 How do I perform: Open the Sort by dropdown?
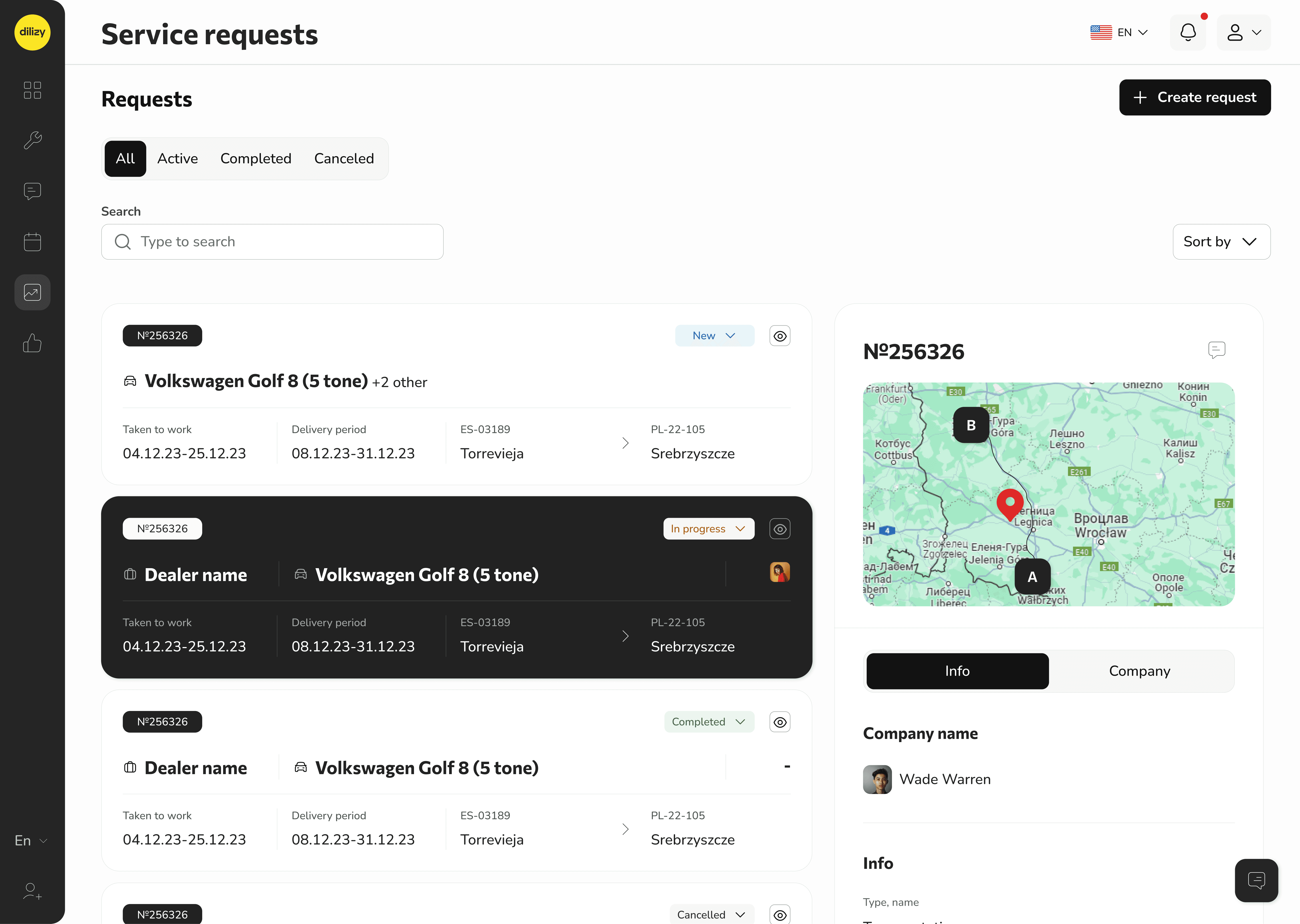pos(1222,241)
